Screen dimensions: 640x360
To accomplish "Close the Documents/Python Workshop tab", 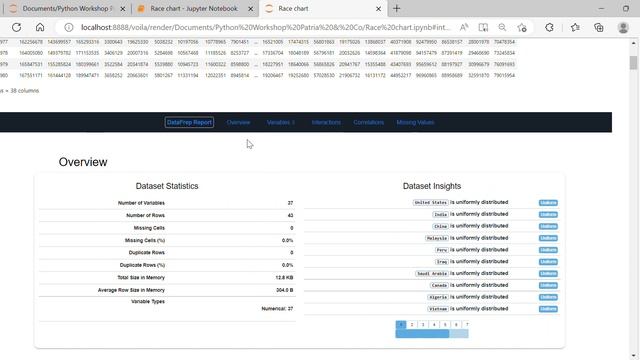I will [x=122, y=9].
